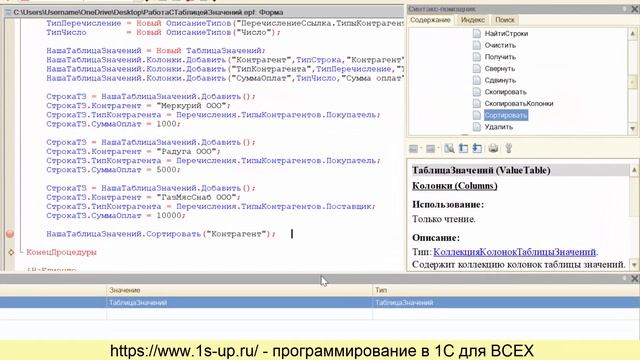The image size is (640, 360).
Task: Click the code line with "Радуга ООО"
Action: [x=133, y=151]
